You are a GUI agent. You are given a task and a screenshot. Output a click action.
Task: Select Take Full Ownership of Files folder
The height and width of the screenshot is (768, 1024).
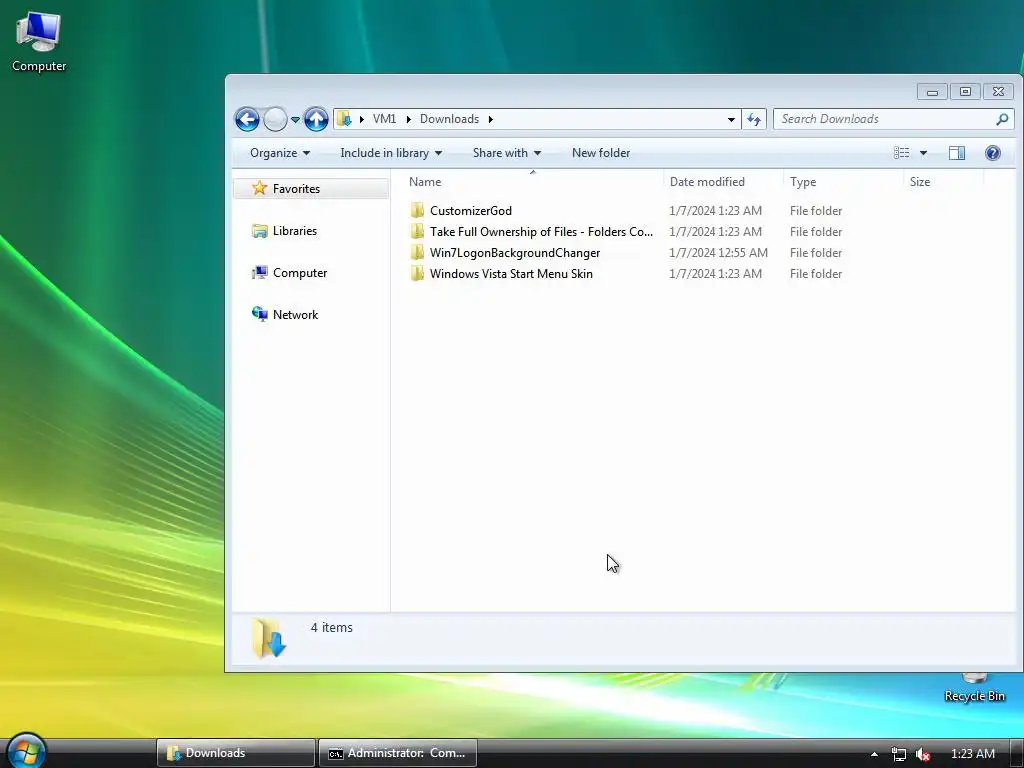[541, 231]
